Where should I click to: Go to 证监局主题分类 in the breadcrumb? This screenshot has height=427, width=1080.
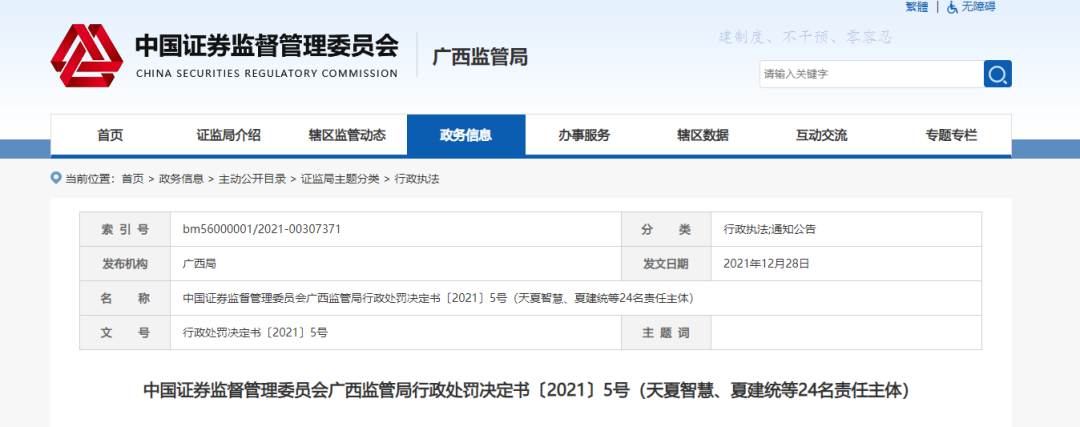(x=340, y=179)
